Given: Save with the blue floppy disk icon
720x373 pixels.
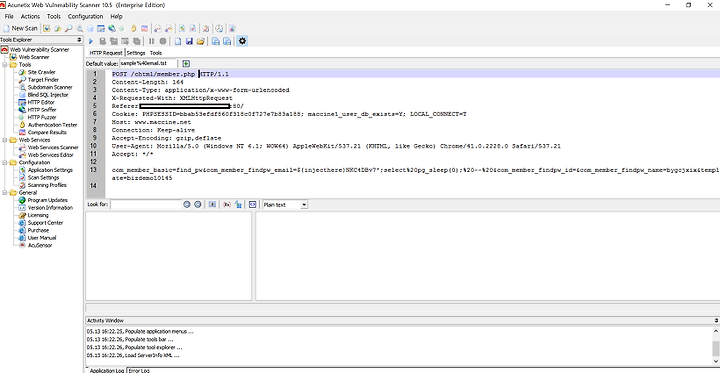Looking at the screenshot, I should pyautogui.click(x=189, y=41).
